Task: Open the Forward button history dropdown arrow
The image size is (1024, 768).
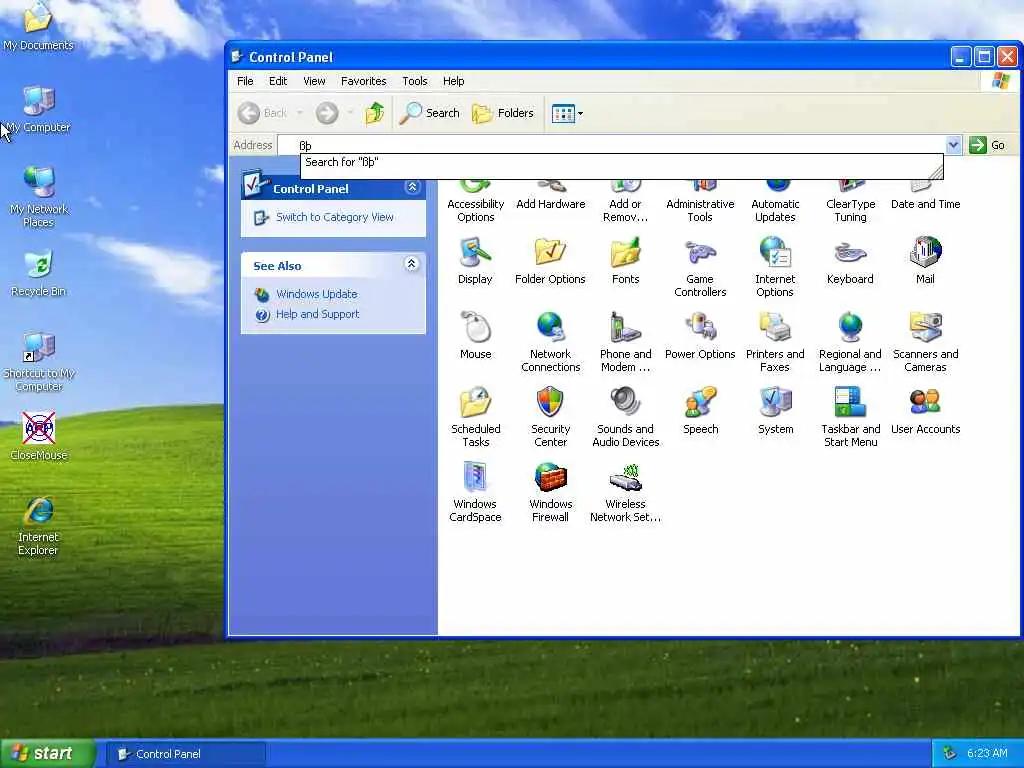Action: [351, 113]
